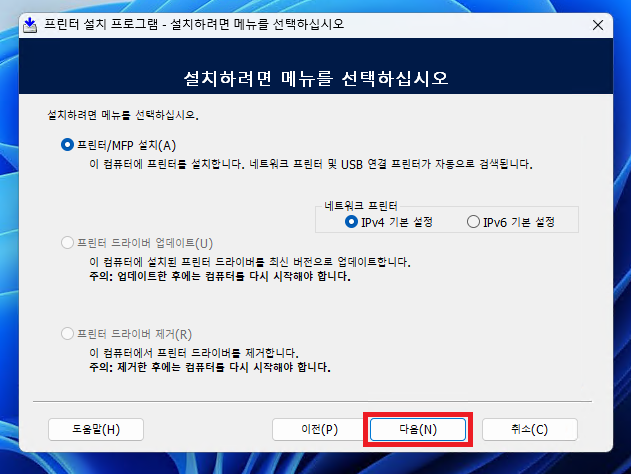Select the 프린터 드라이버 제거(R) radio button
Viewport: 631px width, 474px height.
point(68,334)
